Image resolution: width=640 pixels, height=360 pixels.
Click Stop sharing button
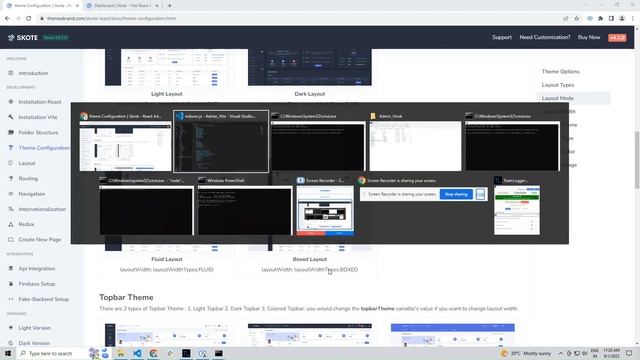[x=456, y=194]
